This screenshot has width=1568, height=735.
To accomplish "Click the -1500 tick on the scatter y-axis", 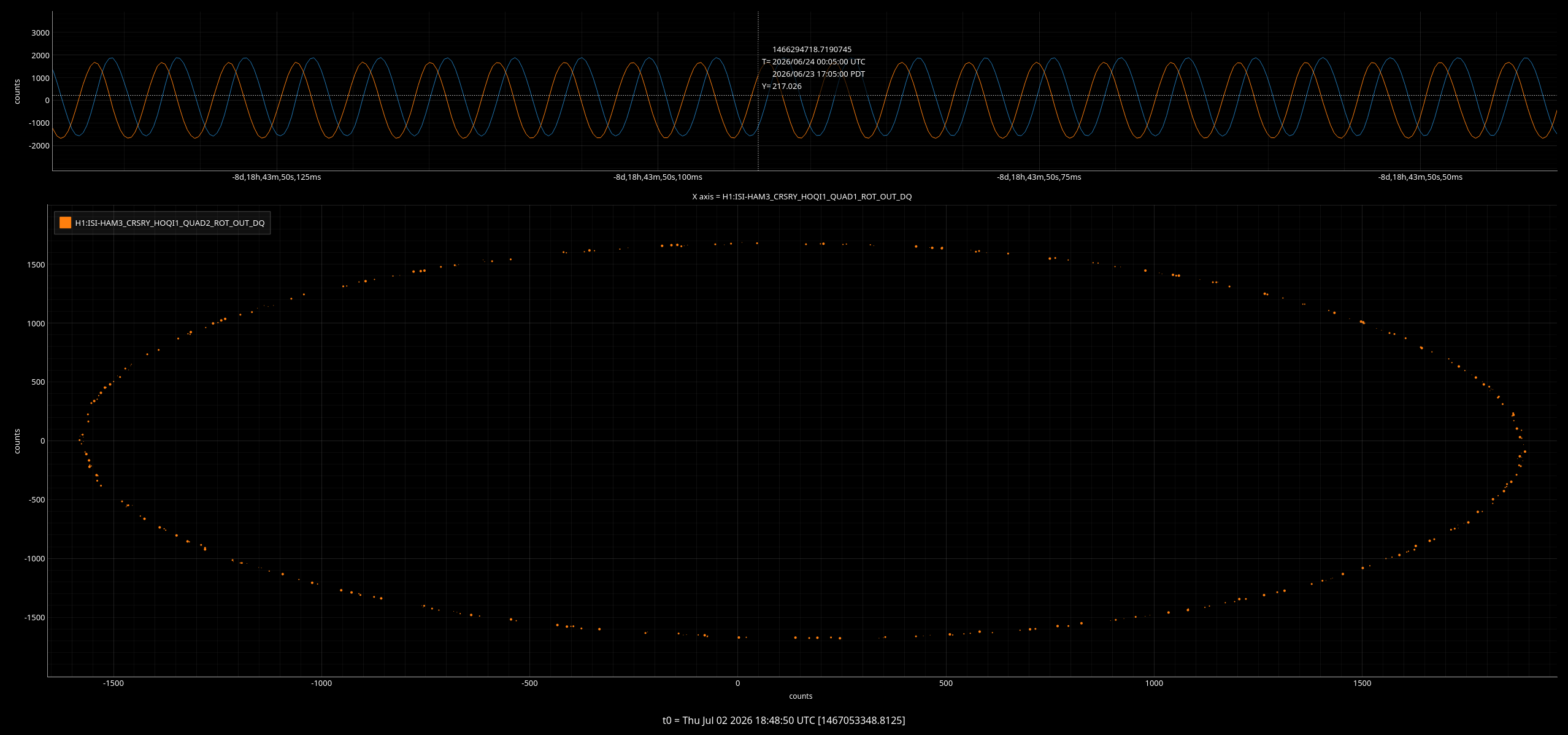I will [34, 618].
